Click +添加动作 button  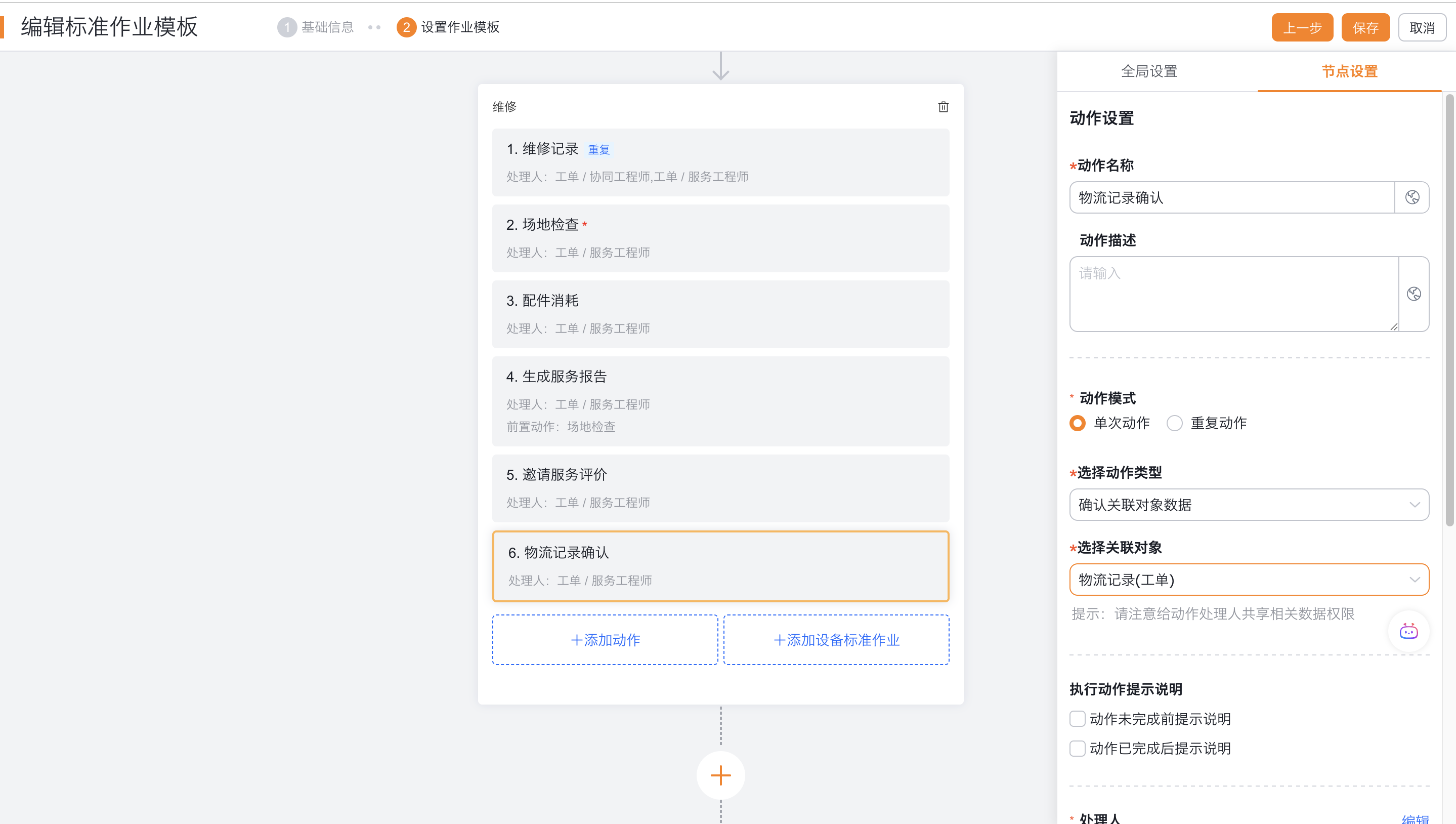click(605, 640)
